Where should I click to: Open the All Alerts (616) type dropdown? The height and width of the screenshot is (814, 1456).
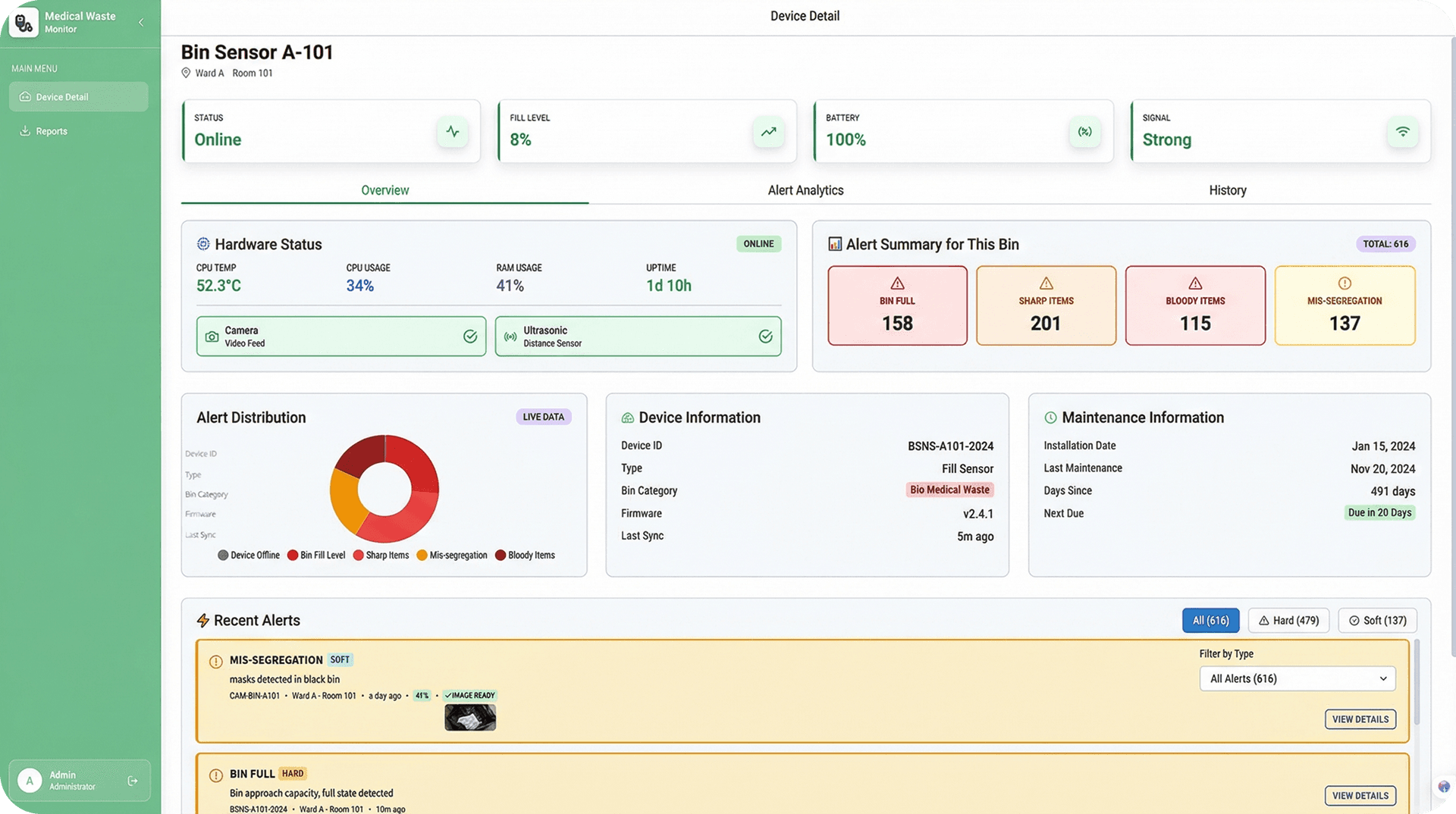[x=1297, y=679]
